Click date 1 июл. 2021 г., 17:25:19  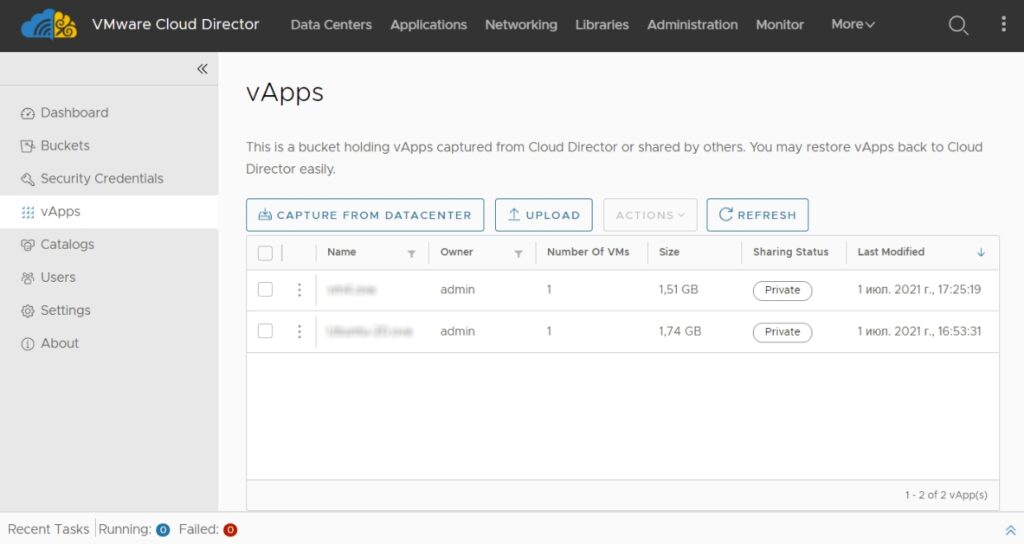[919, 289]
